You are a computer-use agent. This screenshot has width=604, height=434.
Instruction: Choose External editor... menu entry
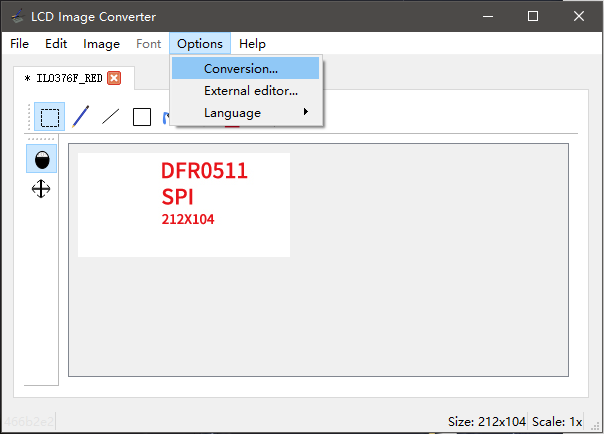(245, 90)
